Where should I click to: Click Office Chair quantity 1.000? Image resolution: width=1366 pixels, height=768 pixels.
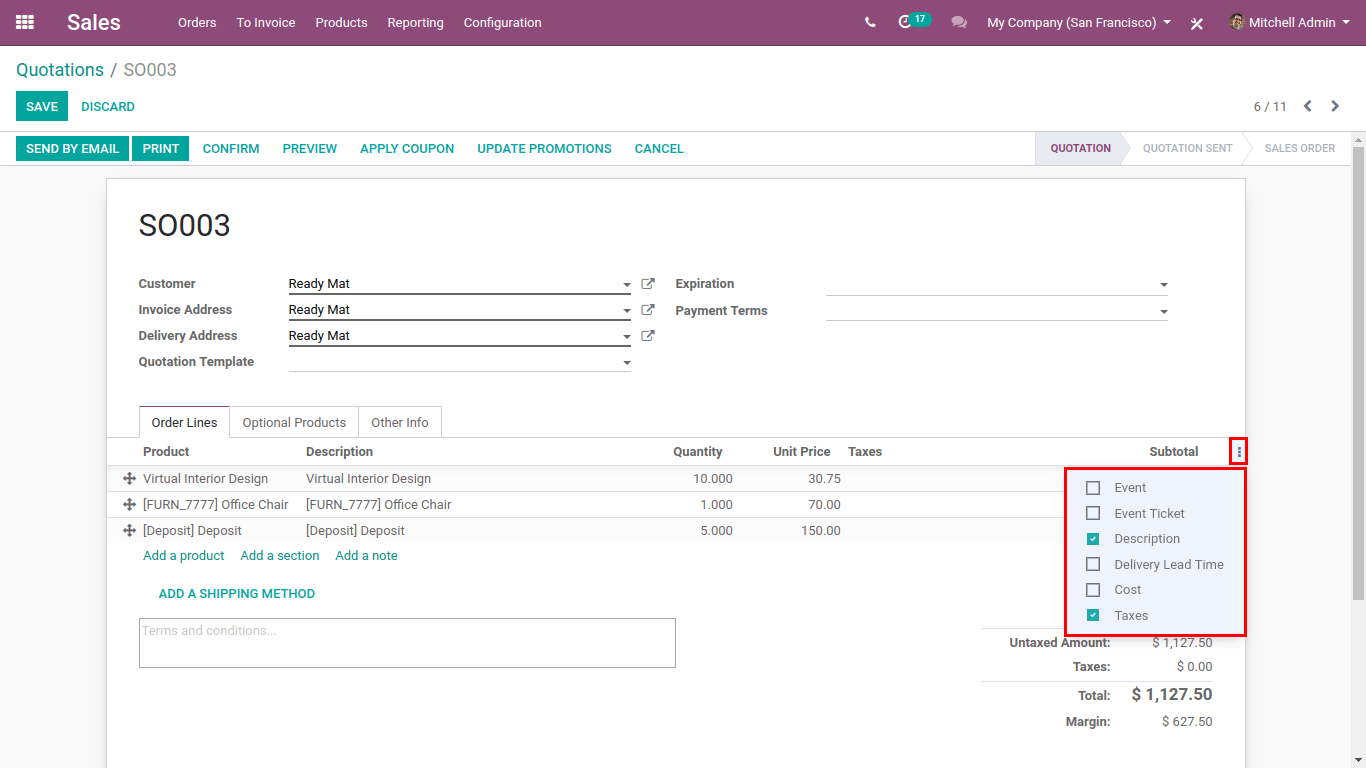point(716,505)
